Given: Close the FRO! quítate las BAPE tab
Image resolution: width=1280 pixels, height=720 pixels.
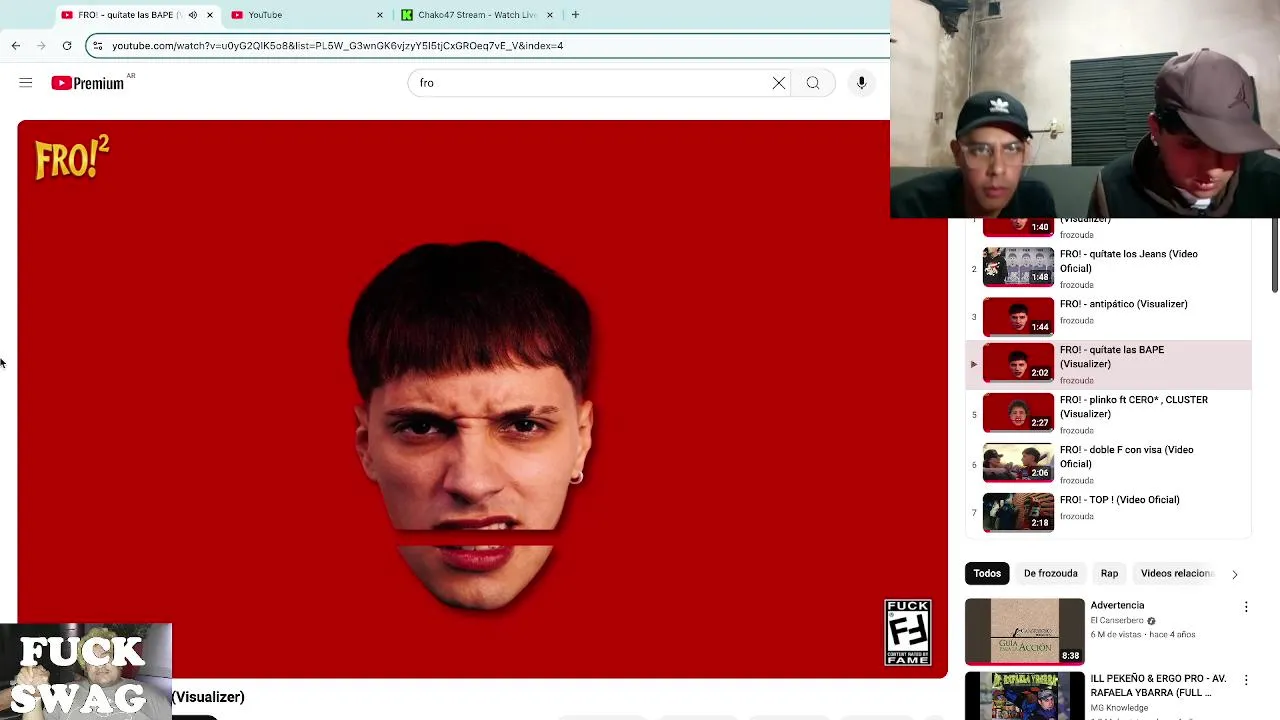Looking at the screenshot, I should pos(210,15).
